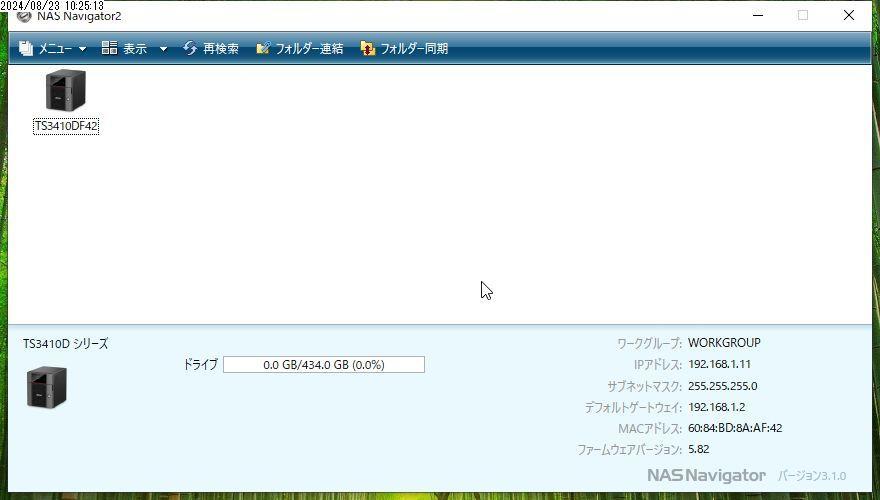Click the TS3410D シリーズ heading
Screen dimensions: 880x500
click(66, 344)
